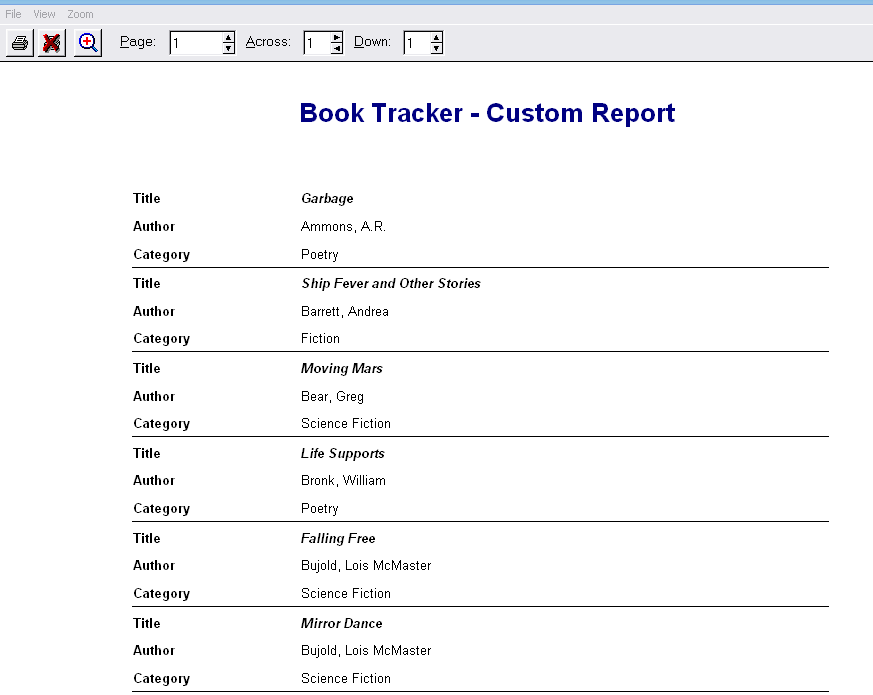Click the title 'Moving Mars'

point(342,369)
